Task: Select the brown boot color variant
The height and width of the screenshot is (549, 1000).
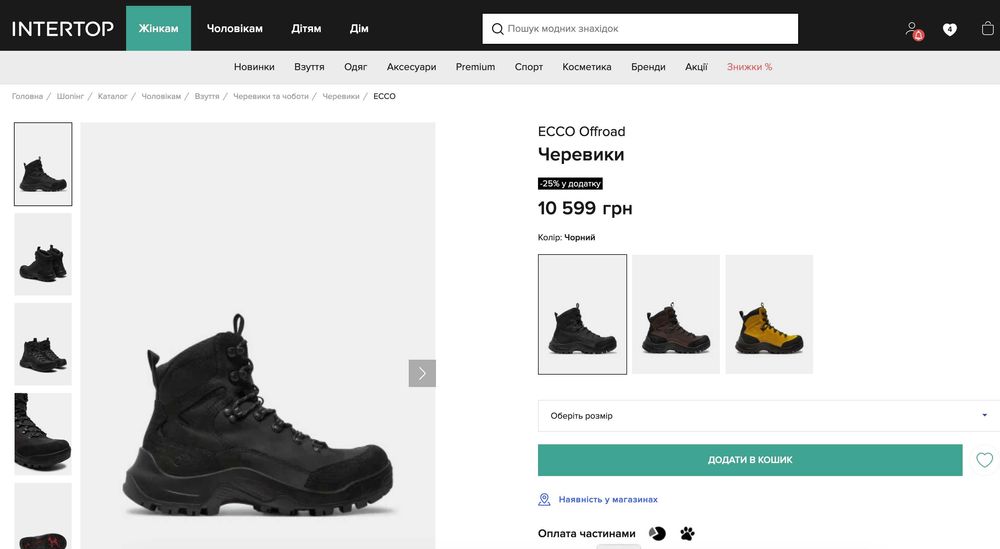Action: tap(676, 314)
